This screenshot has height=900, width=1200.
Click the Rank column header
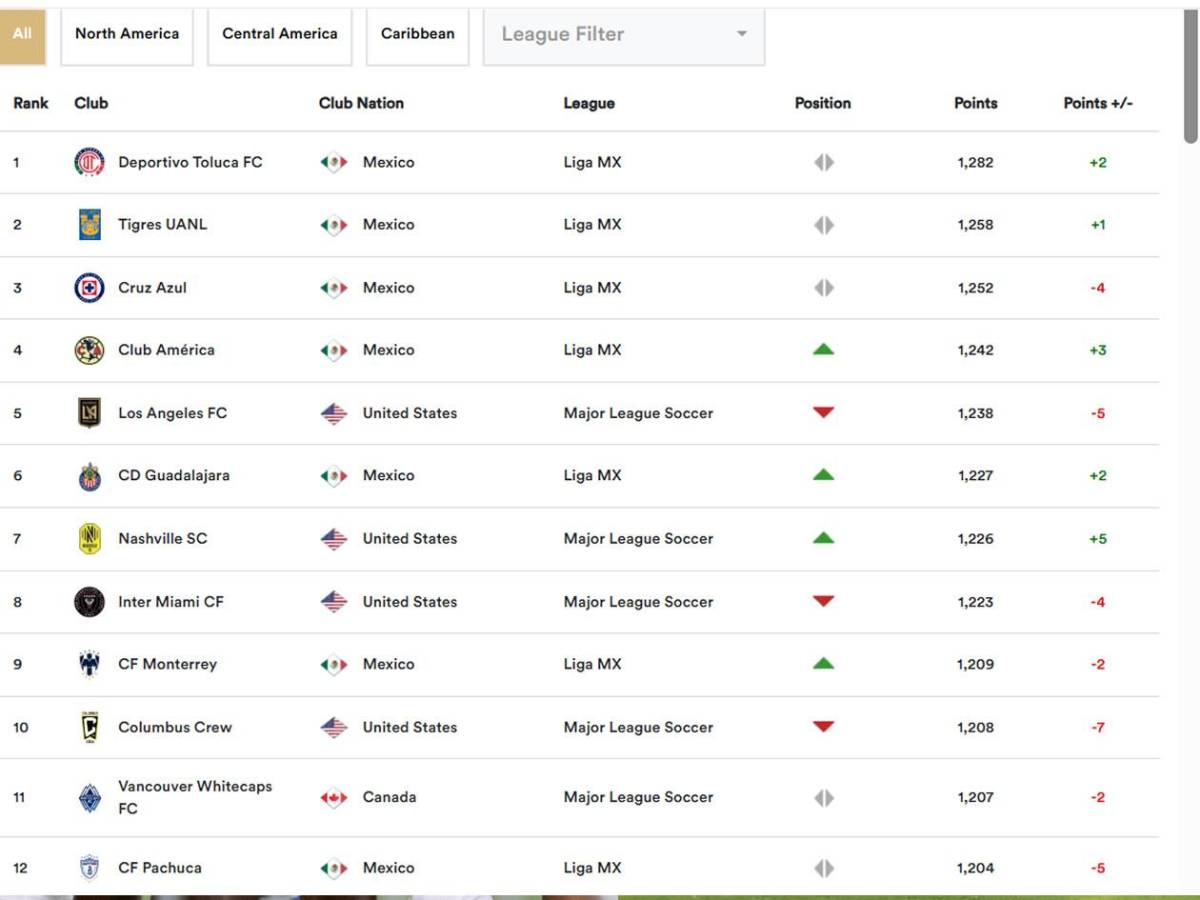[31, 103]
